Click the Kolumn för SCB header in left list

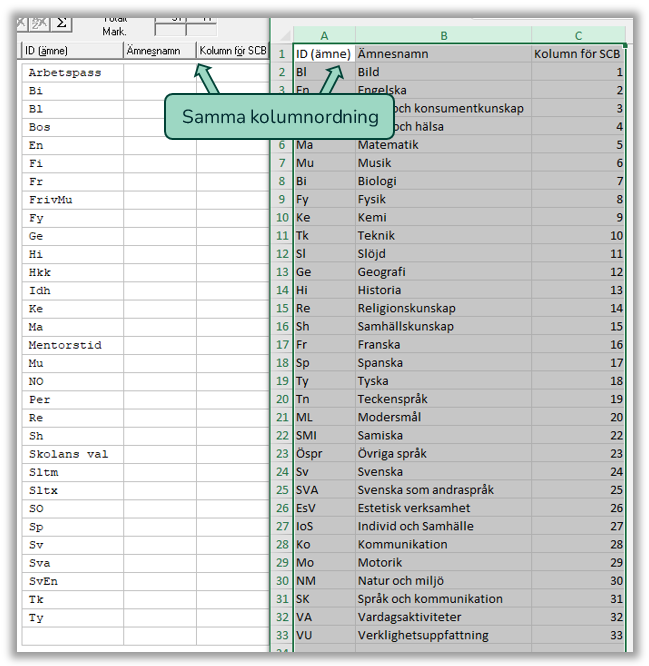point(232,50)
